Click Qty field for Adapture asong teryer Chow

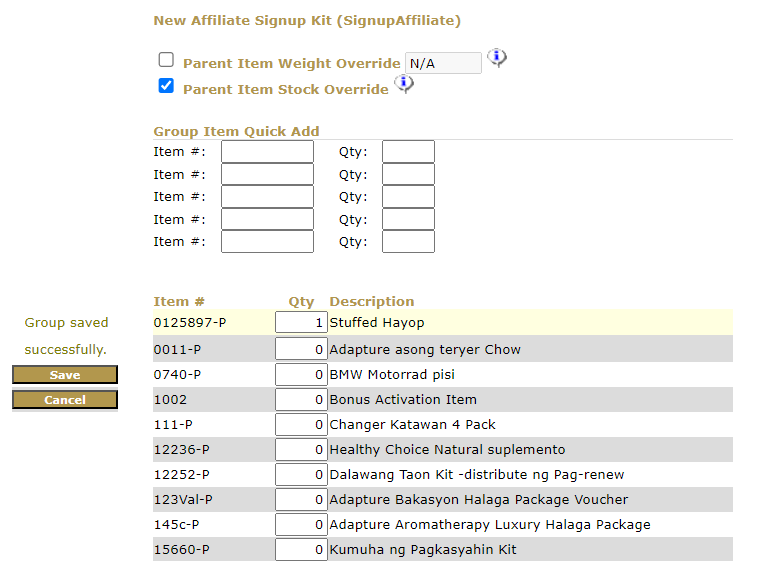click(301, 350)
